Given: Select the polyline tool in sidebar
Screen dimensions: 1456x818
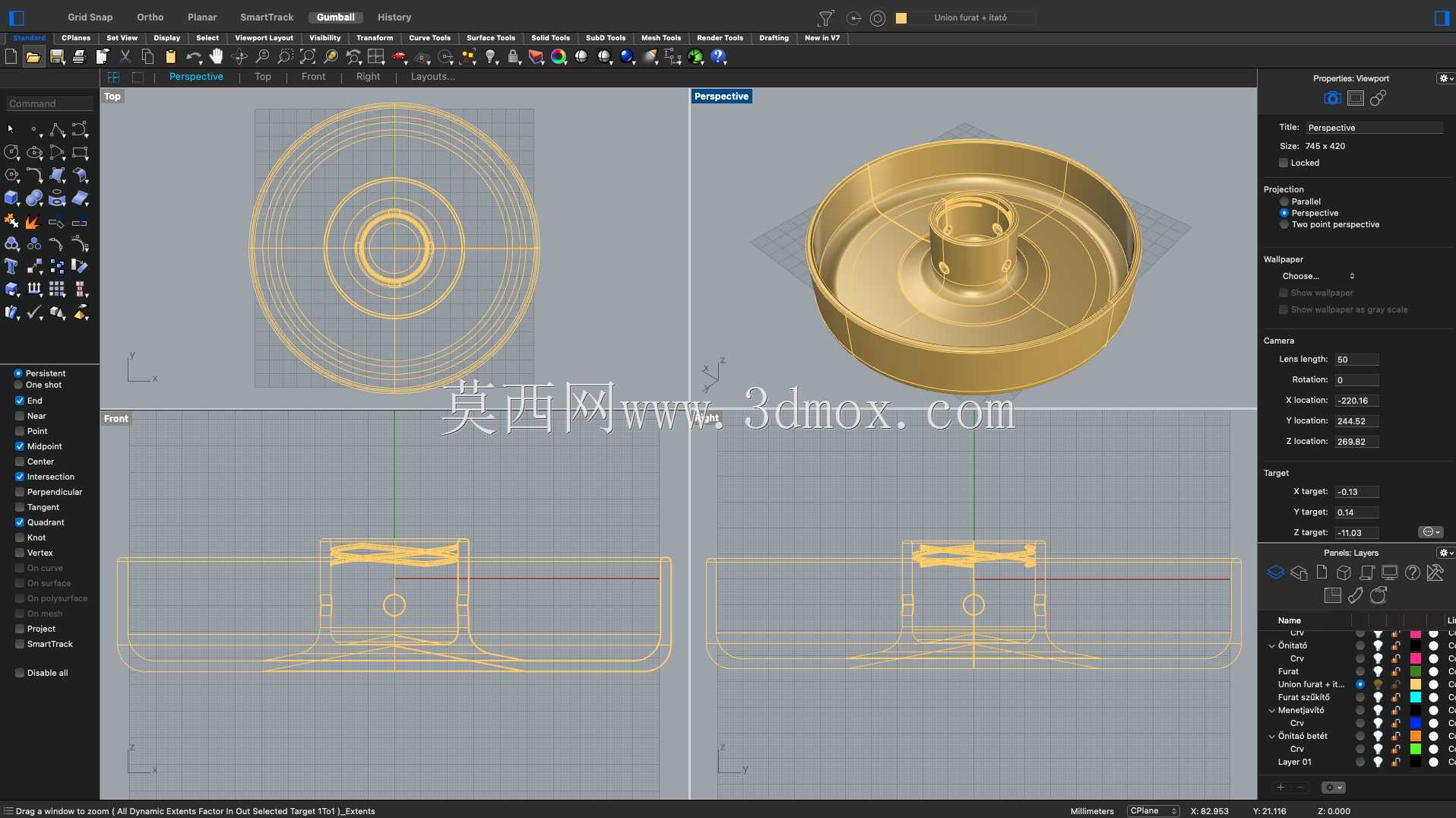Looking at the screenshot, I should [x=57, y=130].
